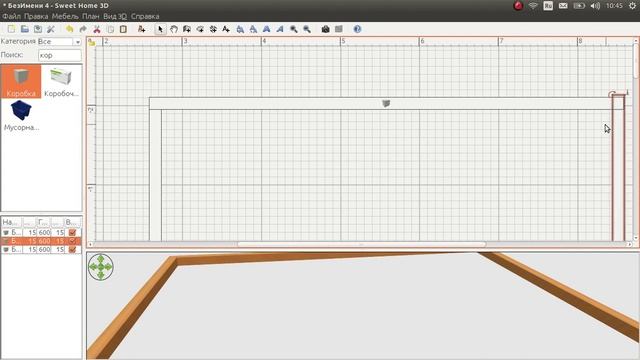The height and width of the screenshot is (360, 640).
Task: Open the Справка menu
Action: 145,16
